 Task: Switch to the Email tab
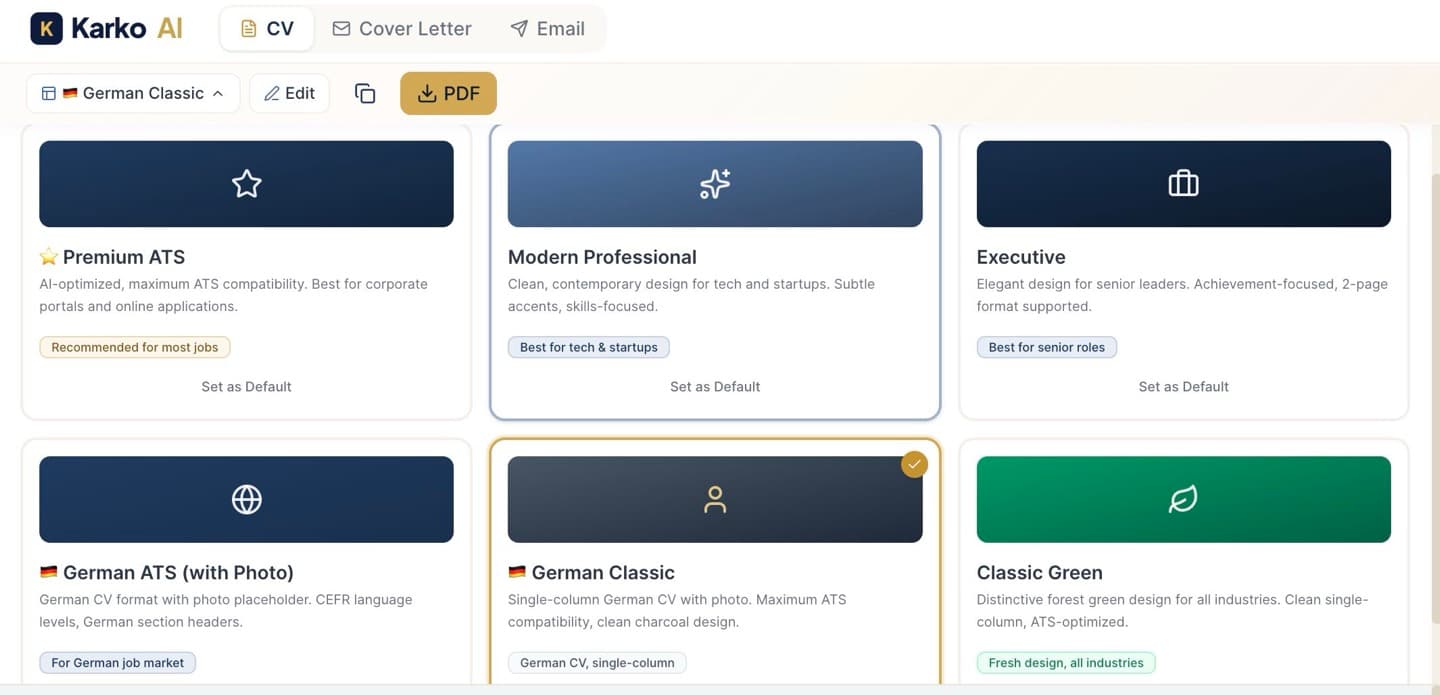click(x=546, y=28)
